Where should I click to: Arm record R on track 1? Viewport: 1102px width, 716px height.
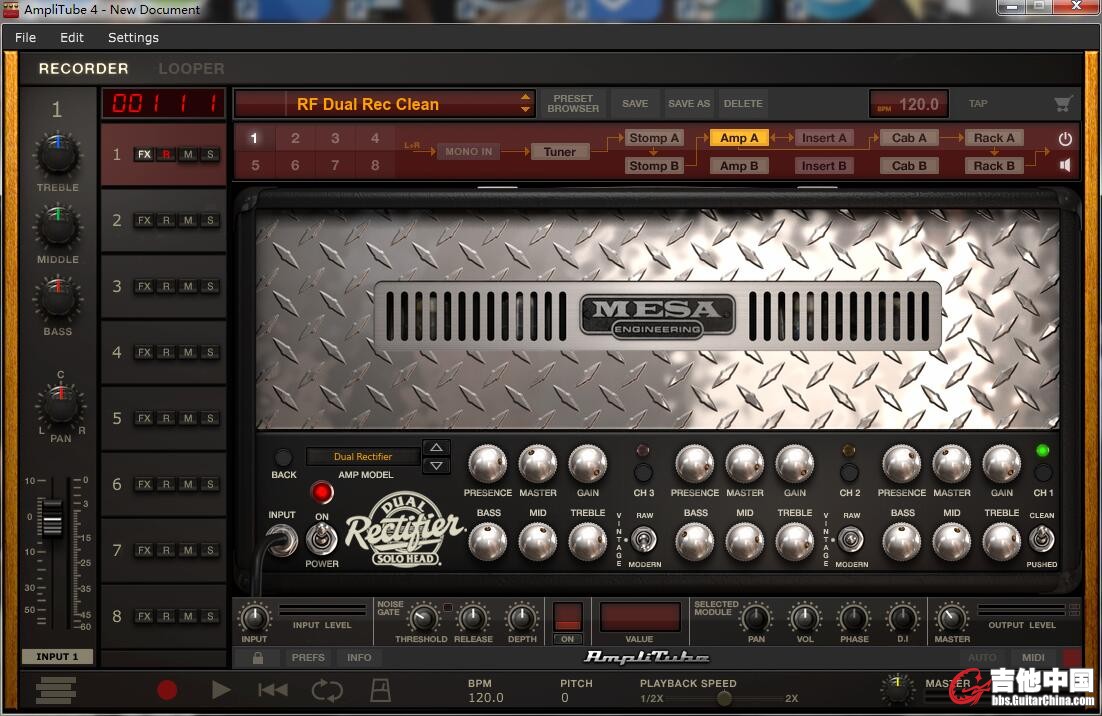click(167, 155)
